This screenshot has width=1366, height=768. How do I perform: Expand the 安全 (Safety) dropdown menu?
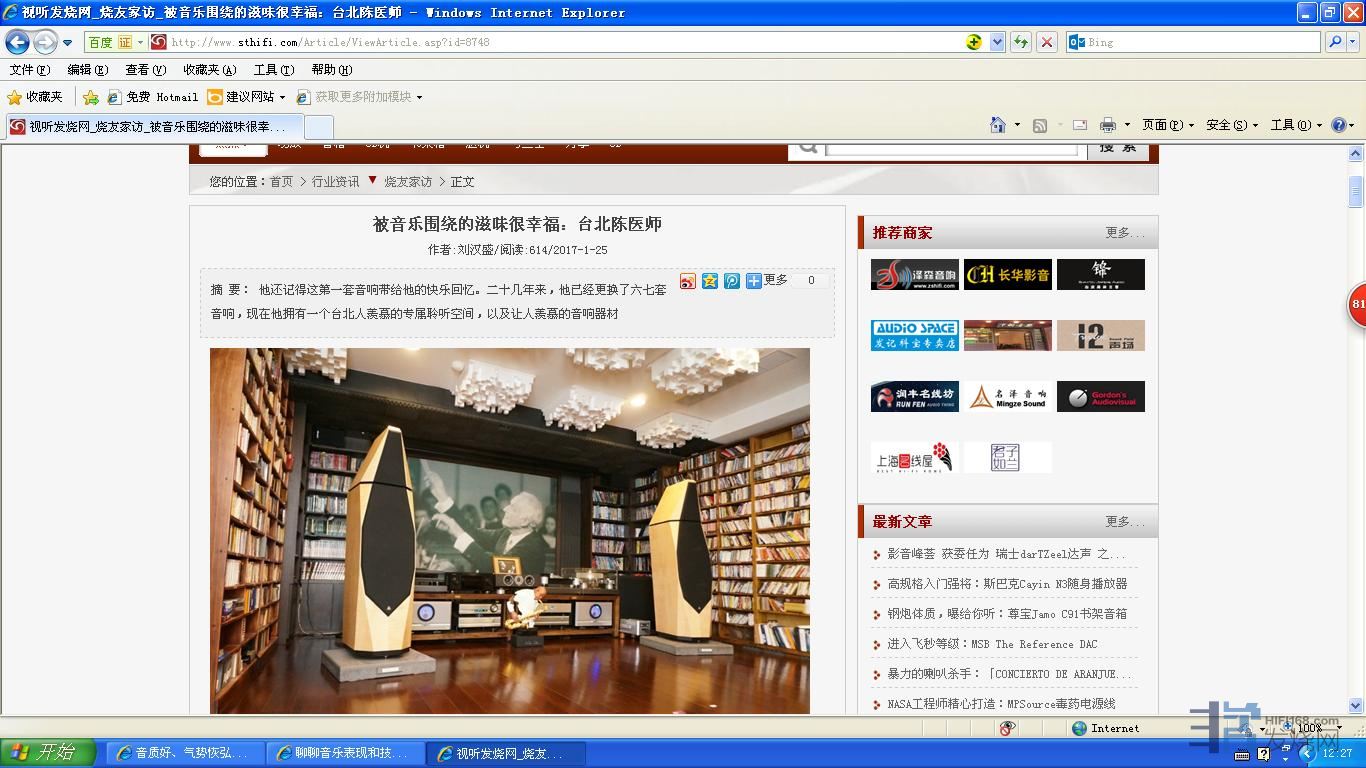pyautogui.click(x=1232, y=125)
